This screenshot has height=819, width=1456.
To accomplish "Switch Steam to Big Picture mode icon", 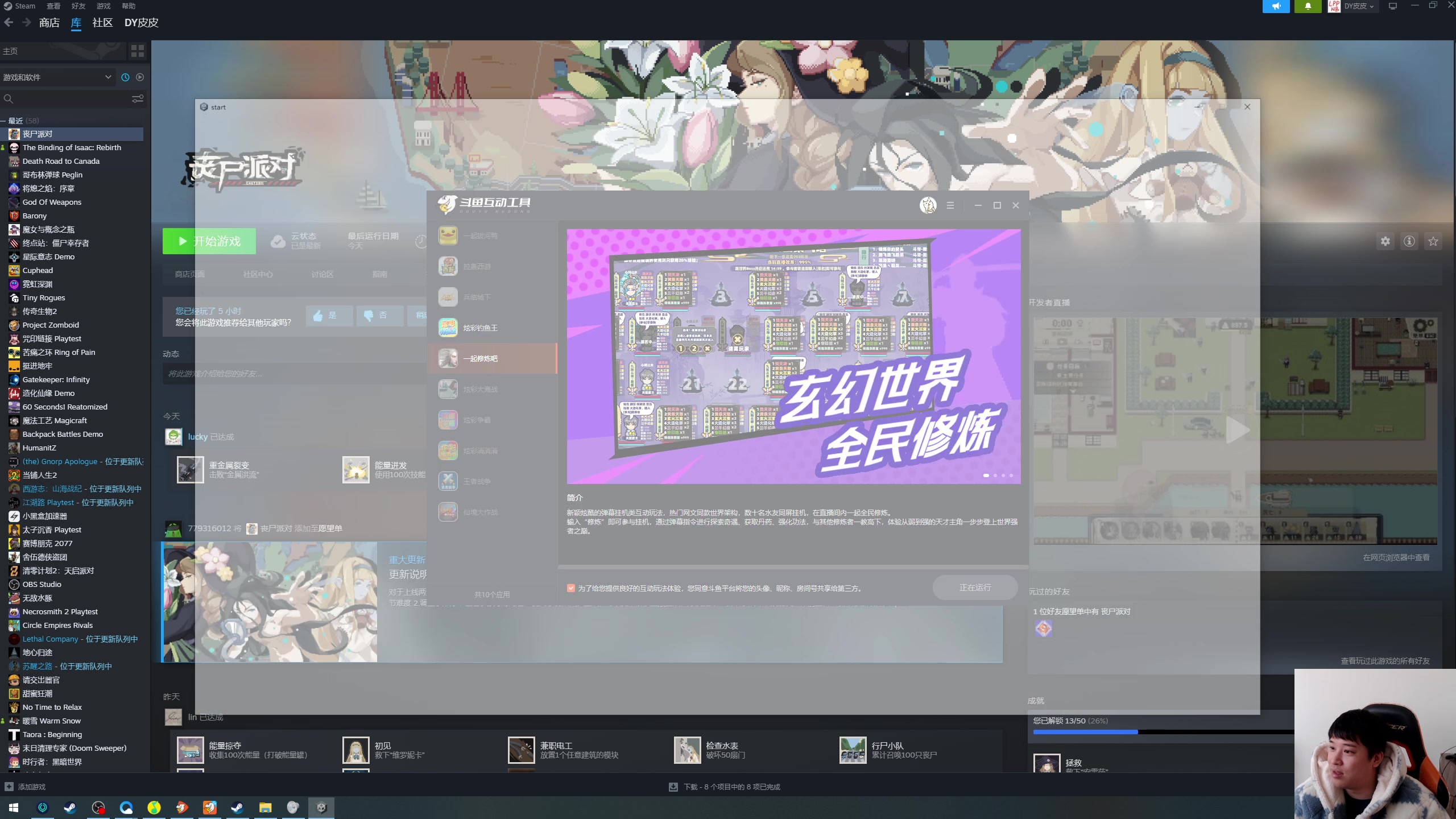I will pyautogui.click(x=1393, y=6).
